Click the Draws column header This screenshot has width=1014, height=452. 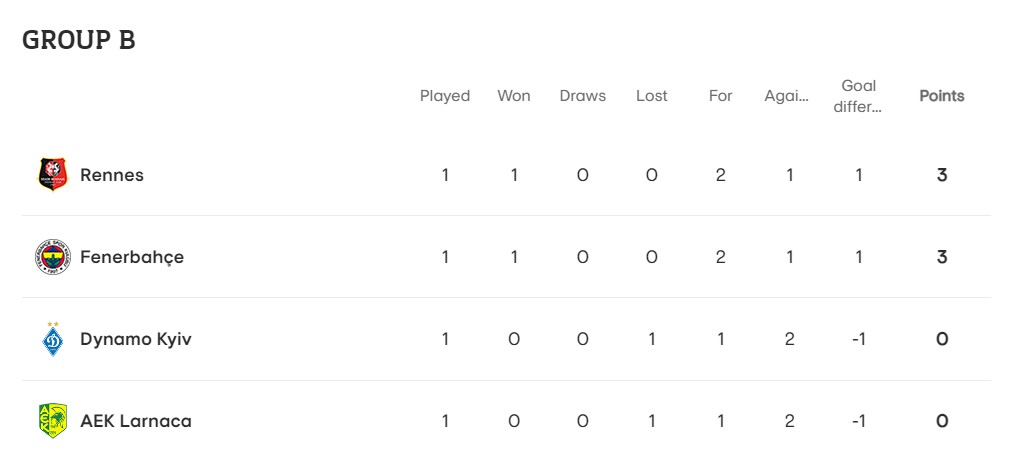583,96
